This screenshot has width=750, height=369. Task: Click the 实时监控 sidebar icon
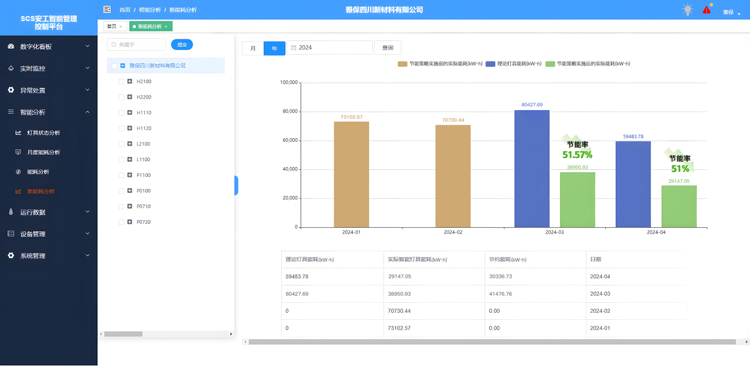[x=11, y=68]
